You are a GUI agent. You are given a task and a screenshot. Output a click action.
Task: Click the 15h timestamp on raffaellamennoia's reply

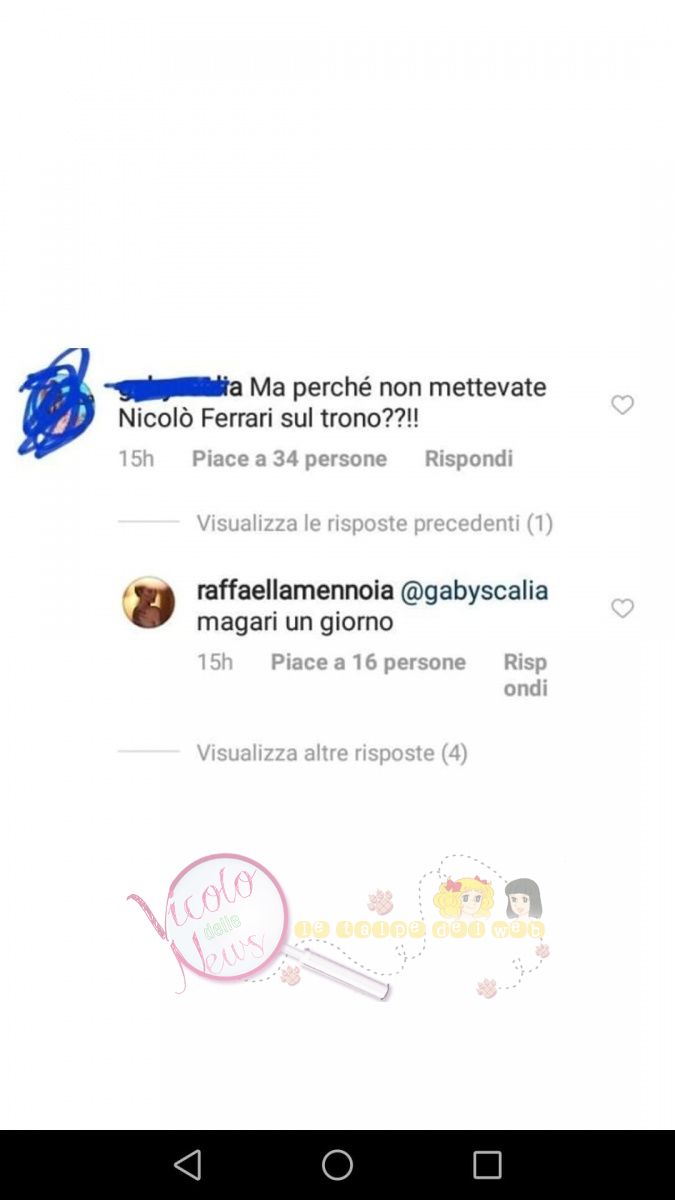(214, 662)
